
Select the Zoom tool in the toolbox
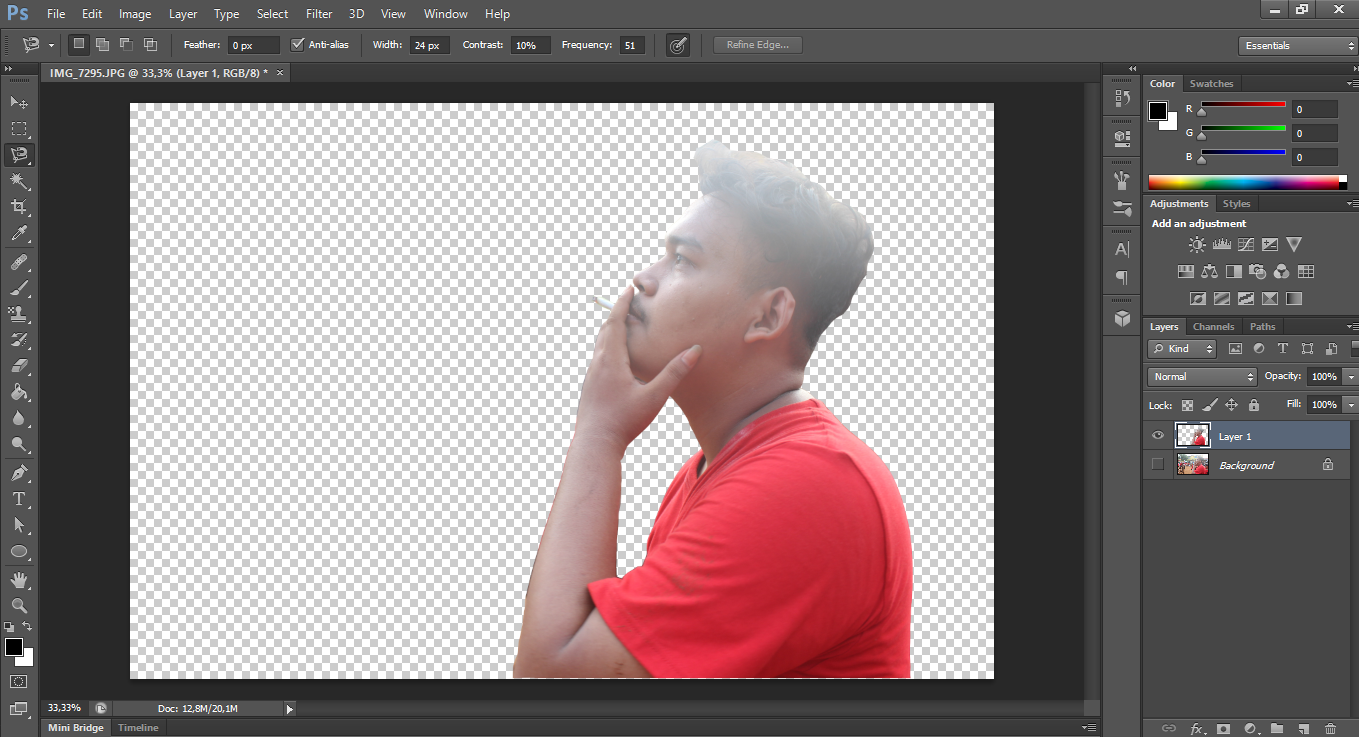coord(19,606)
